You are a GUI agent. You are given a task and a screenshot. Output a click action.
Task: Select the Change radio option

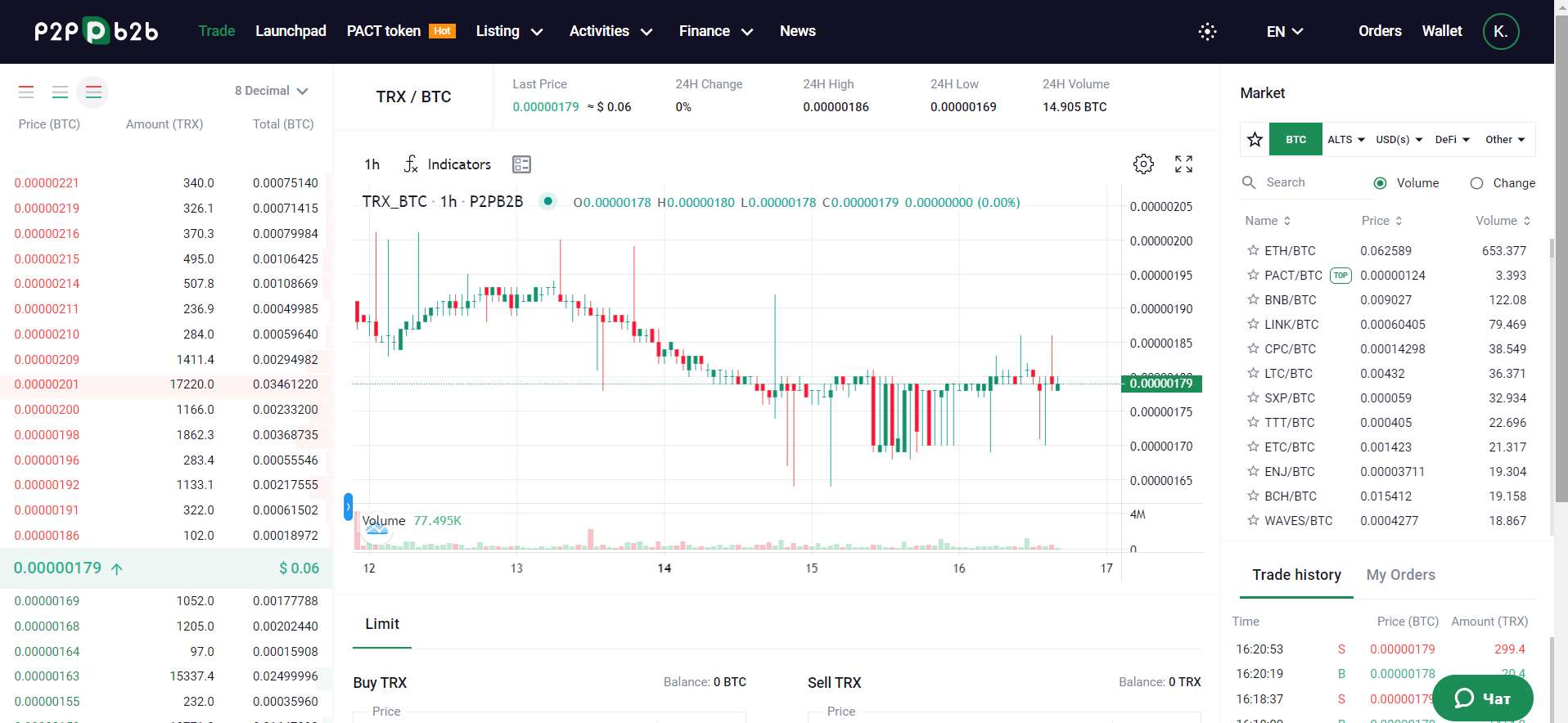coord(1476,183)
